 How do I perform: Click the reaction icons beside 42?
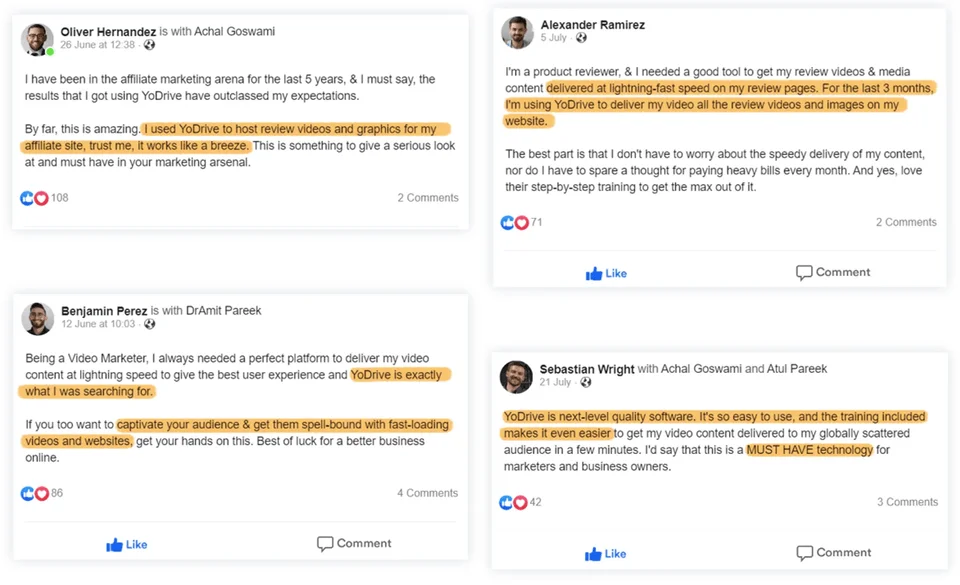point(514,502)
